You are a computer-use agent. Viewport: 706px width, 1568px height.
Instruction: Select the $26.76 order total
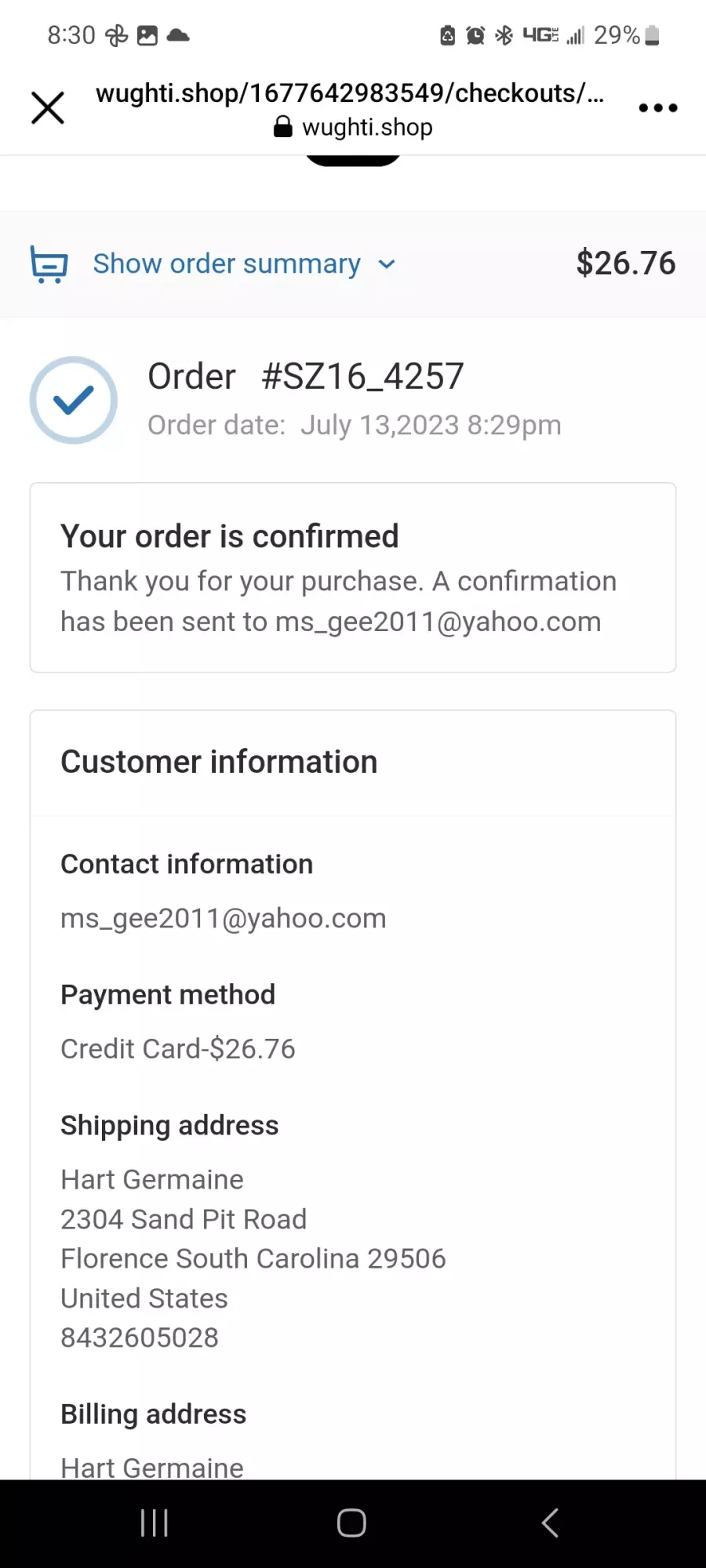[x=626, y=263]
